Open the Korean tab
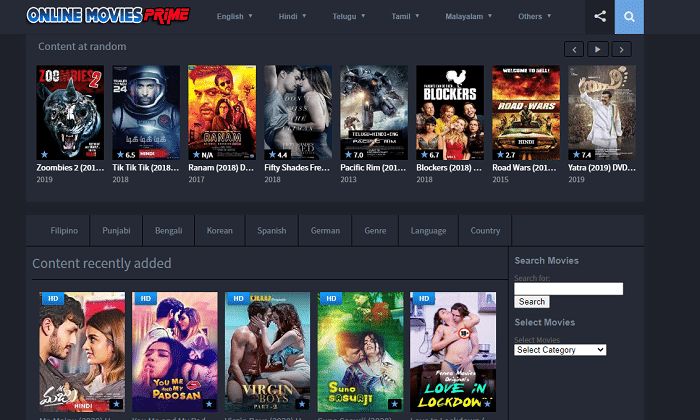Screen dimensions: 700x420 pos(220,231)
